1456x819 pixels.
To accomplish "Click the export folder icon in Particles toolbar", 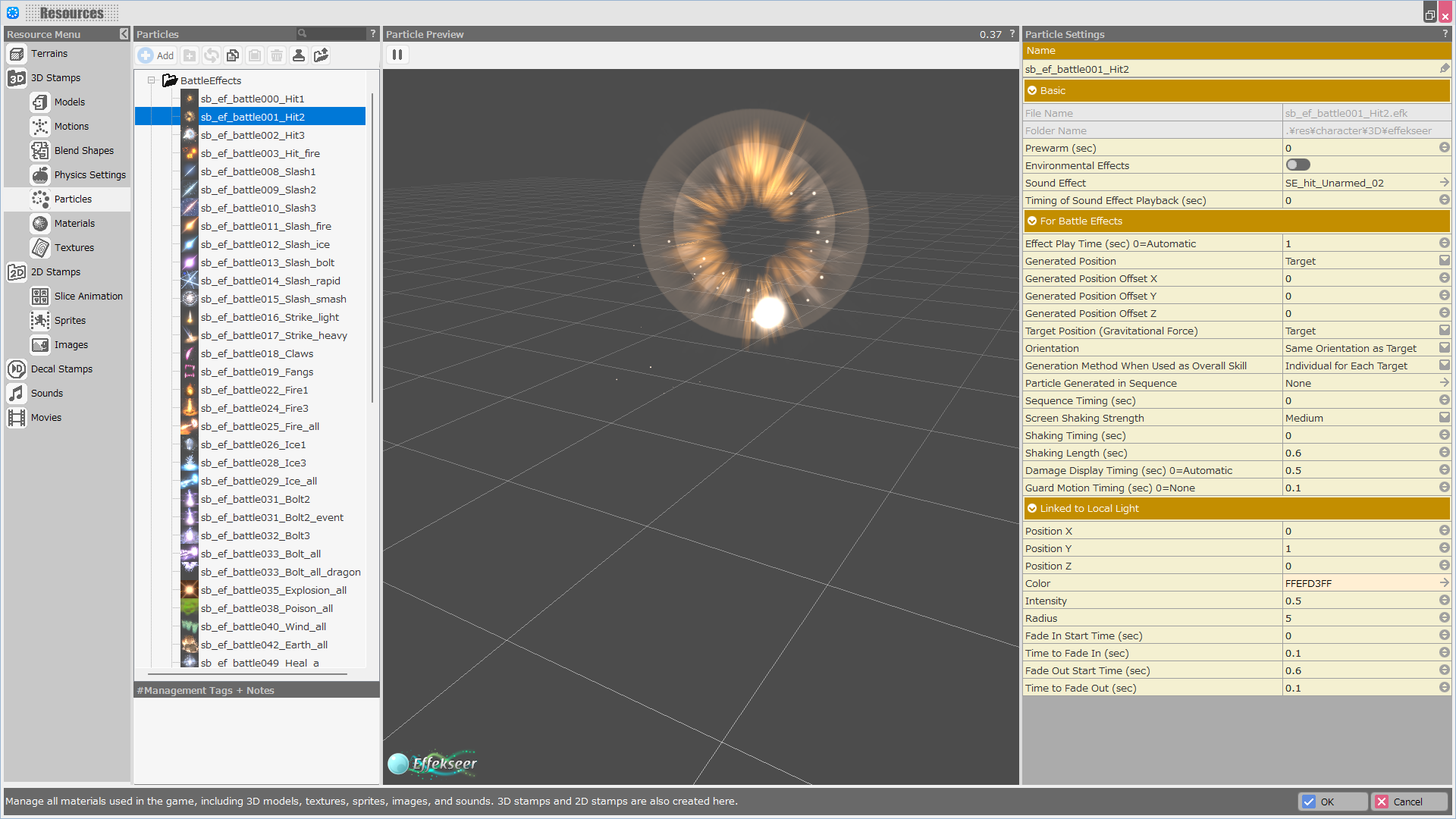I will (x=321, y=55).
